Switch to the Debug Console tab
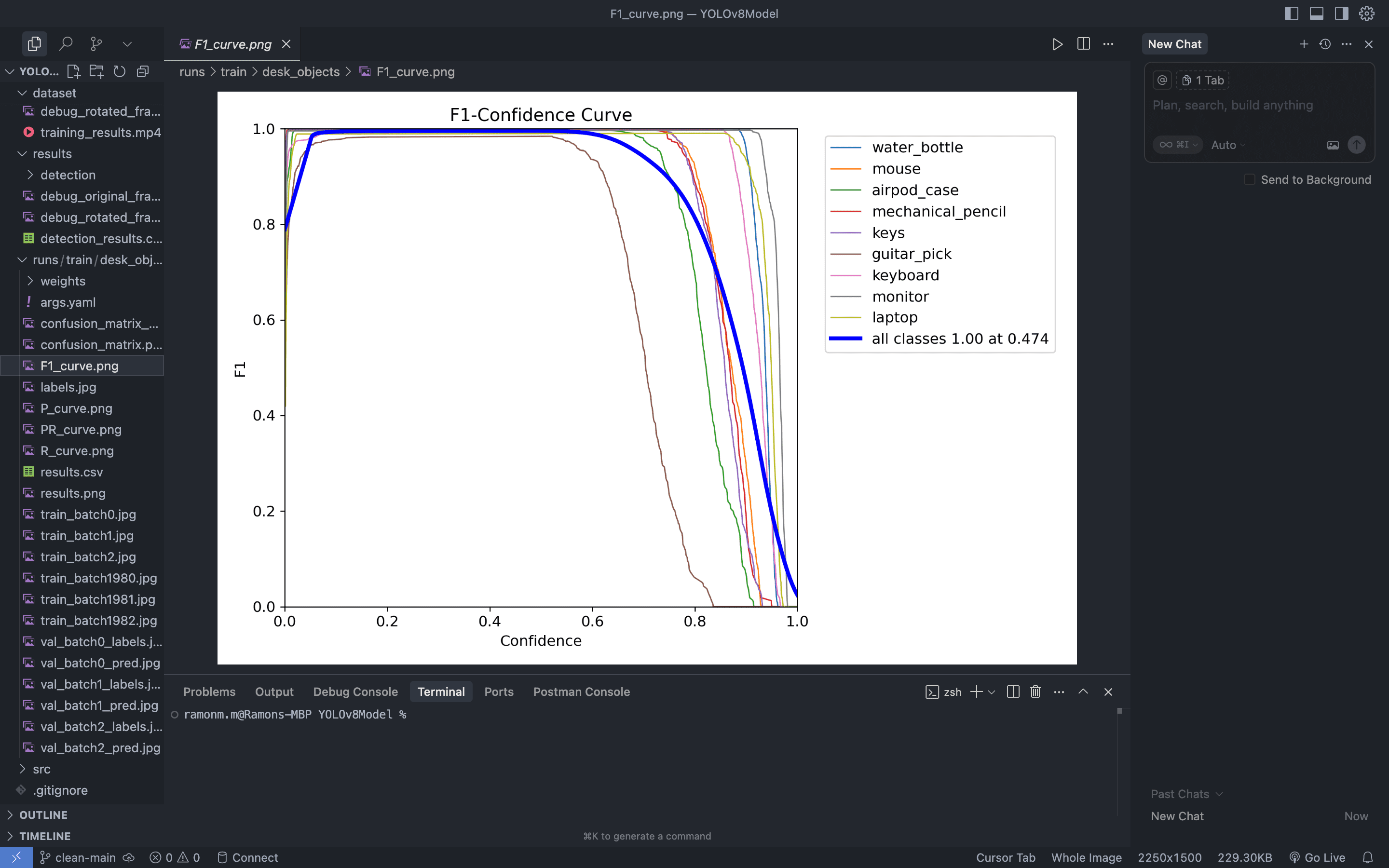Viewport: 1389px width, 868px height. click(354, 692)
